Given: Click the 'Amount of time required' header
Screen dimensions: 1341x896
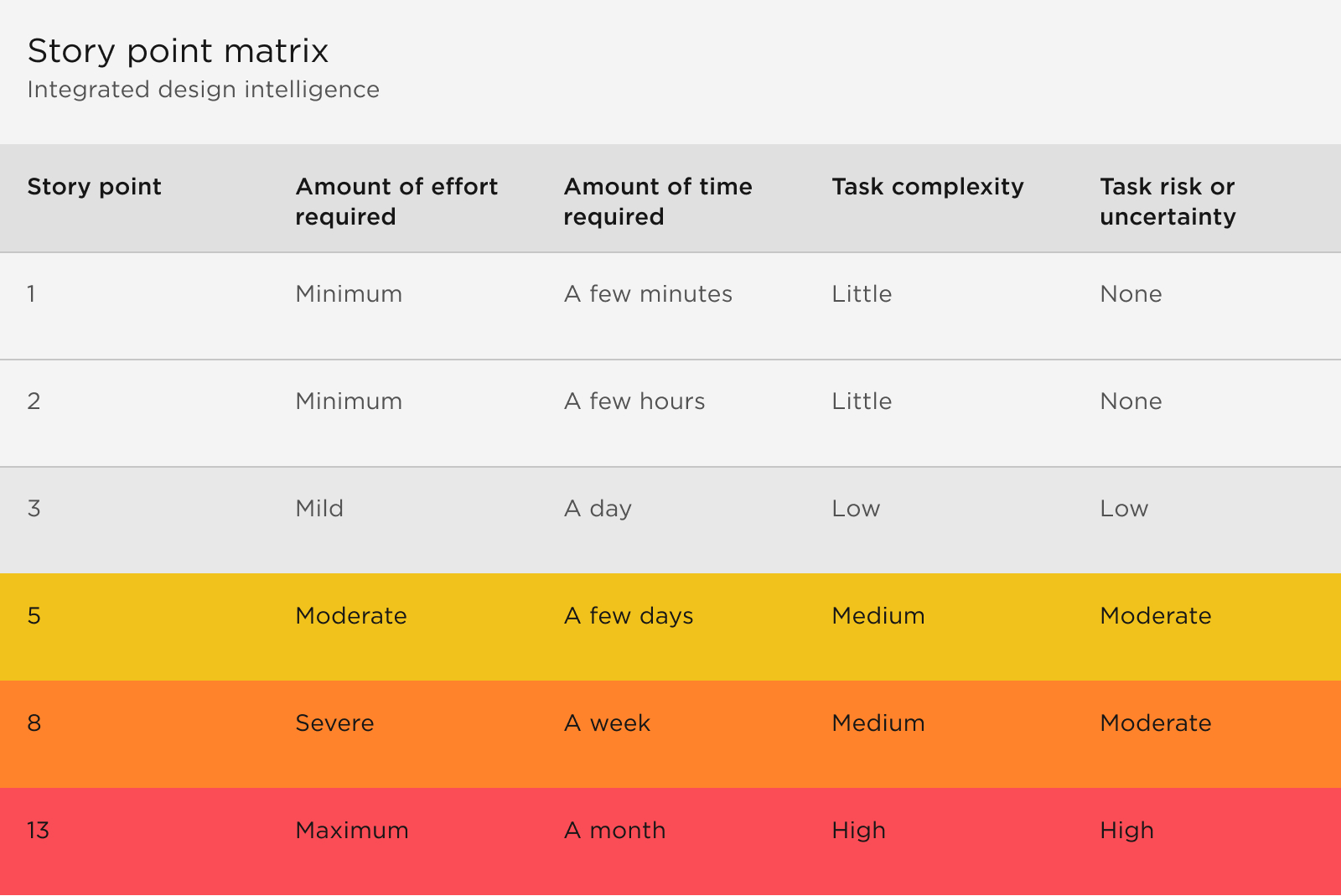Looking at the screenshot, I should [658, 201].
